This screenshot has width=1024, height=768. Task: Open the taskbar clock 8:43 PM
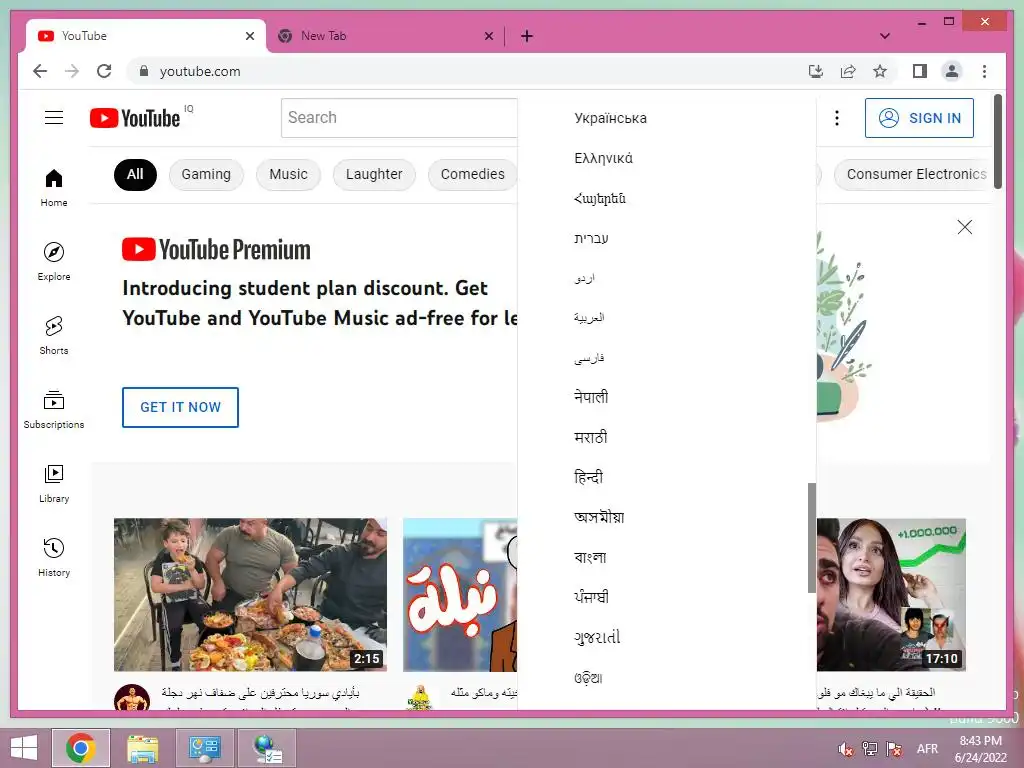(980, 749)
